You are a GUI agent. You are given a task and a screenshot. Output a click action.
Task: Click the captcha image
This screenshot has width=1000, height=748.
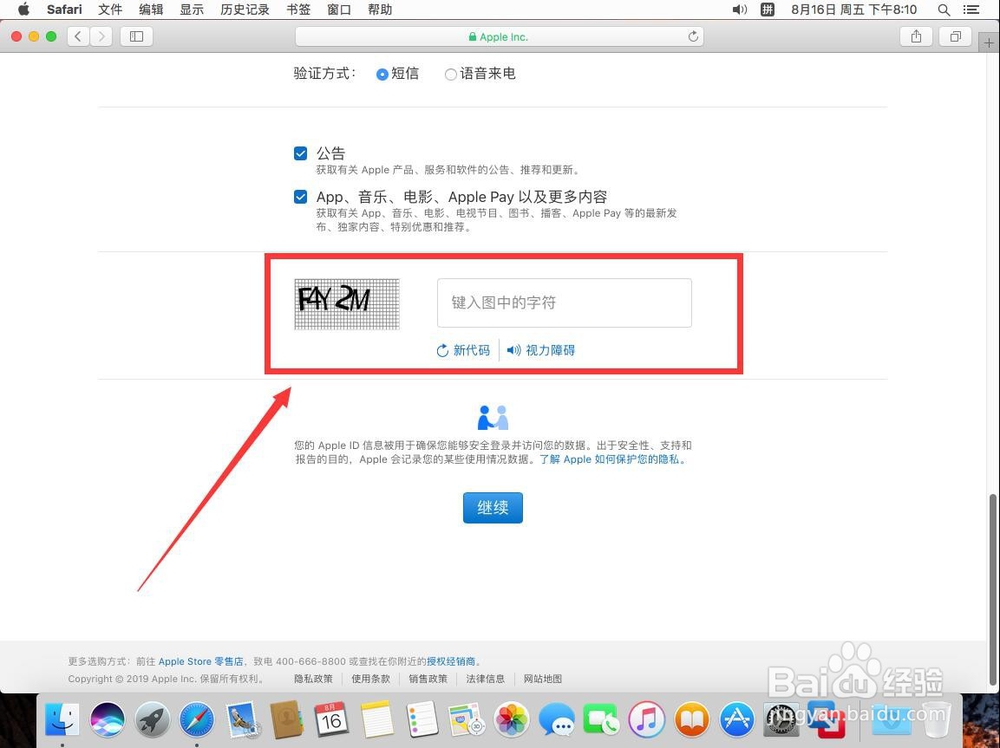347,304
